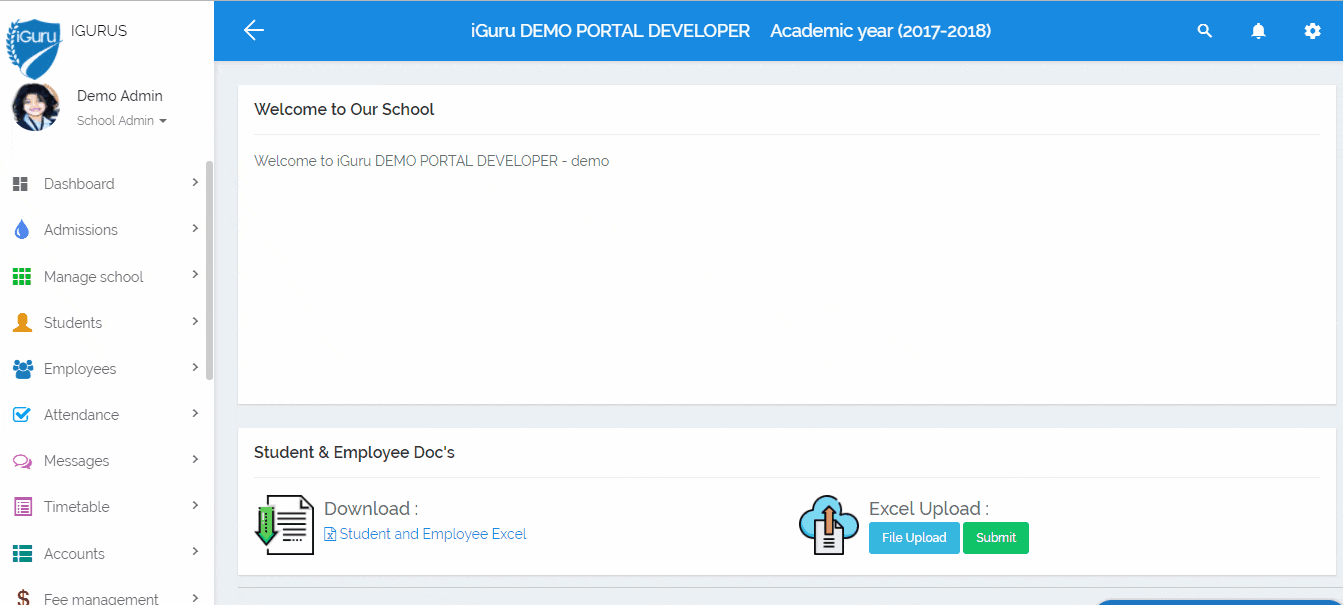Click the iGuru DEMO PORTAL DEVELOPER title
Screen dimensions: 1343x605
pyautogui.click(x=610, y=31)
